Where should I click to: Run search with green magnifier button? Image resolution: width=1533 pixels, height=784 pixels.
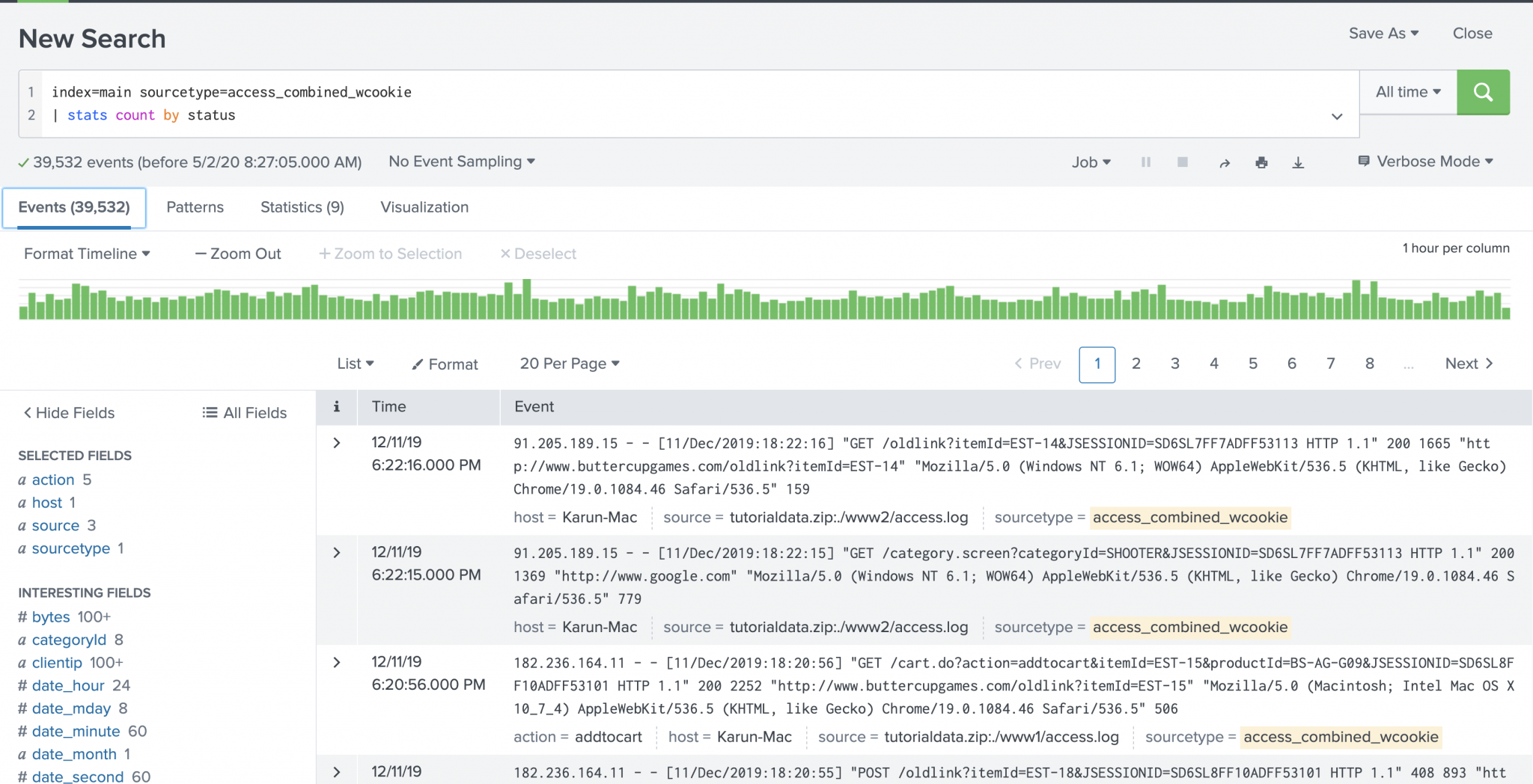click(1483, 92)
